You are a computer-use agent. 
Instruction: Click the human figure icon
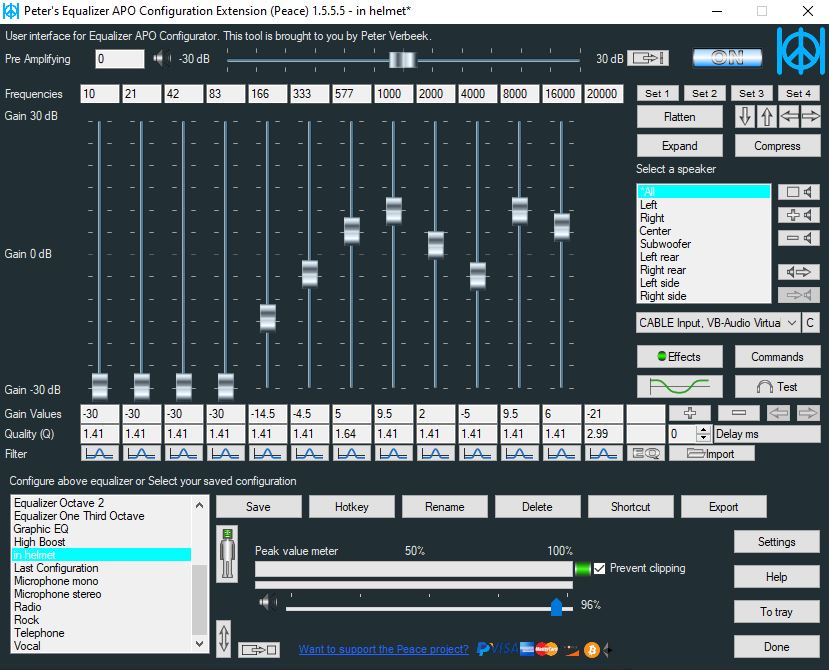click(227, 554)
